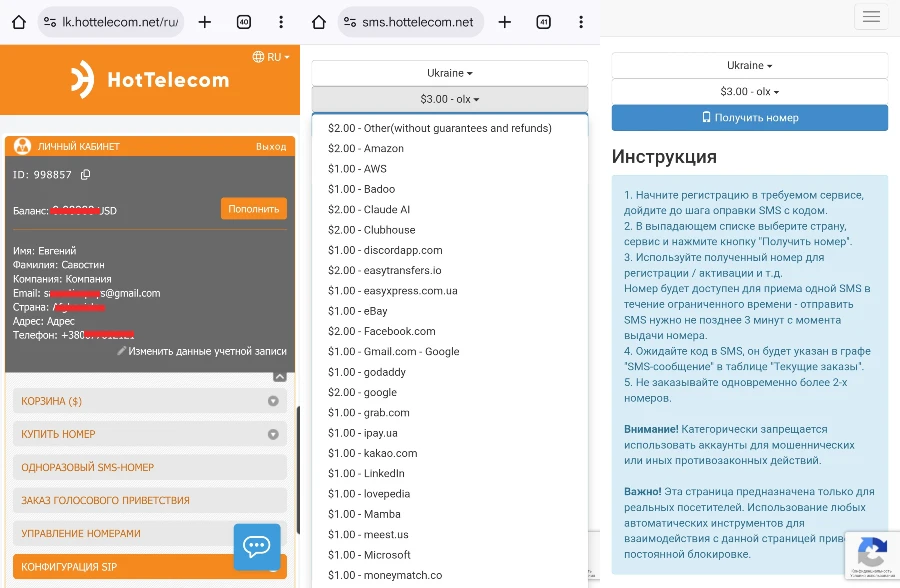Copy the ID 998857 with copy icon
This screenshot has height=588, width=900.
click(86, 175)
